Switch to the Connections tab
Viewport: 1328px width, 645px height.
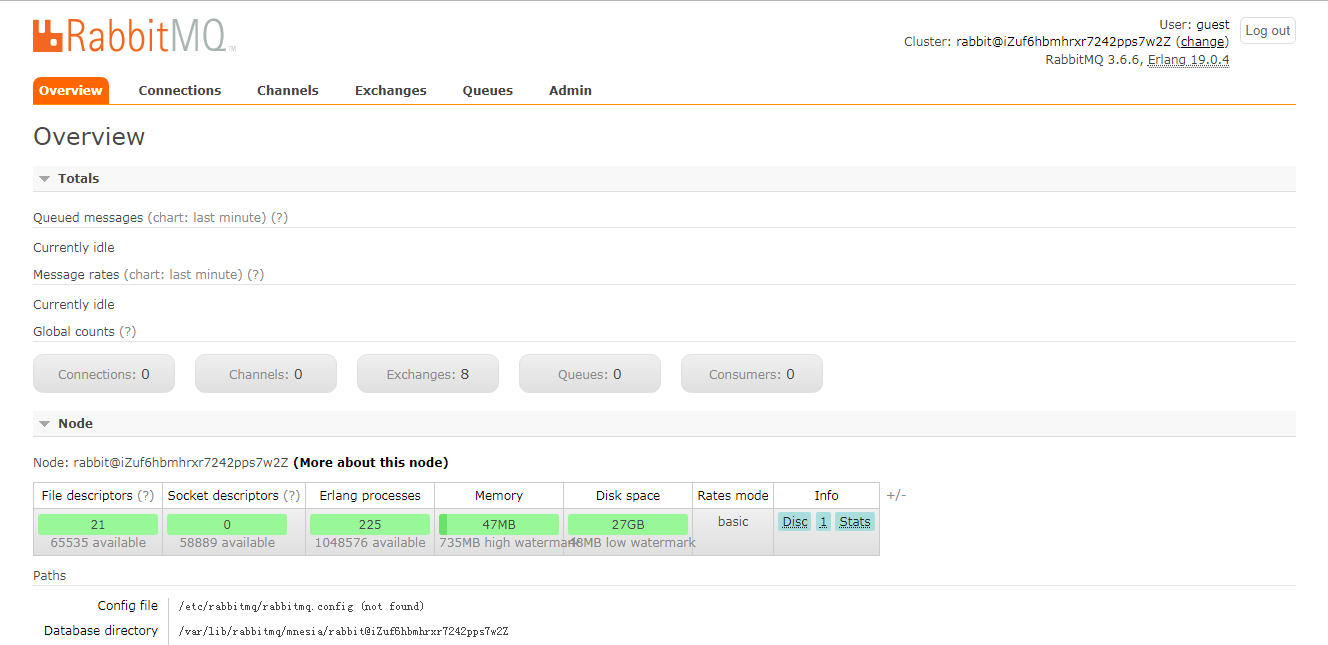tap(180, 90)
